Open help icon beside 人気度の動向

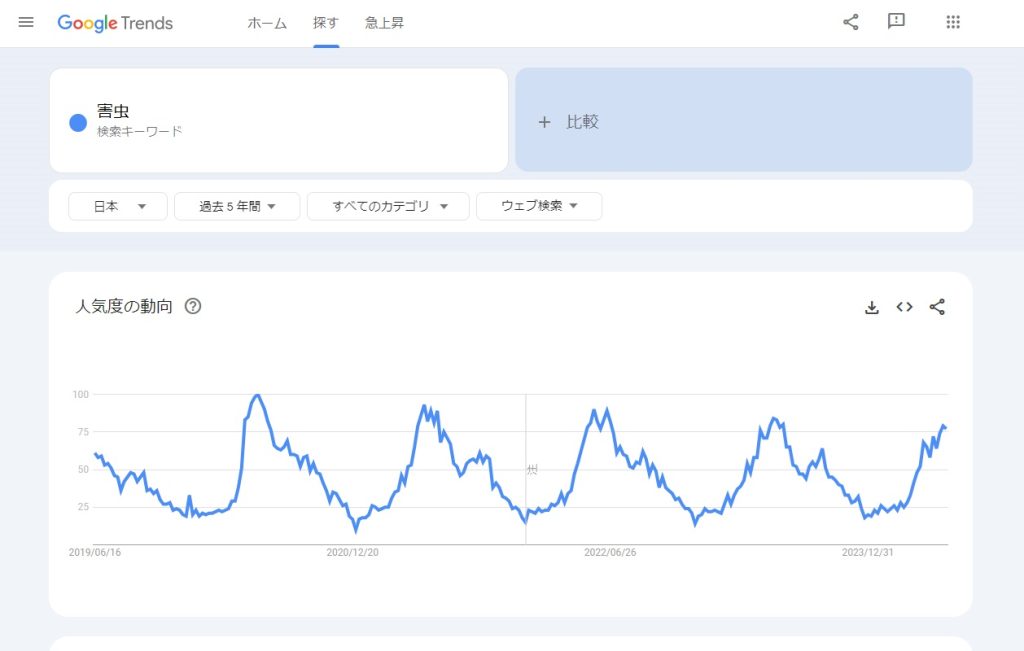tap(193, 306)
